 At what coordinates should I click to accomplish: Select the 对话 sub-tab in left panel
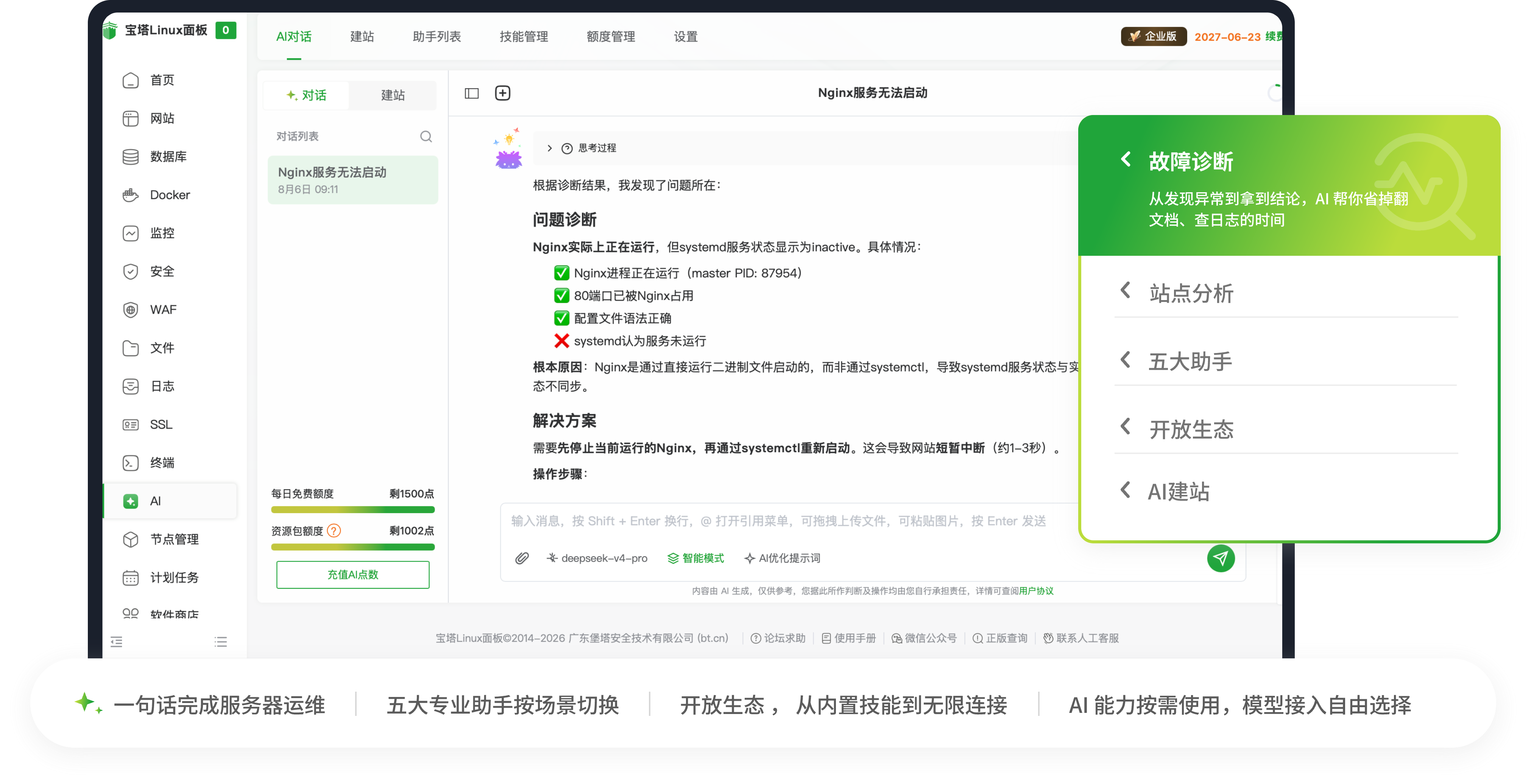point(307,95)
